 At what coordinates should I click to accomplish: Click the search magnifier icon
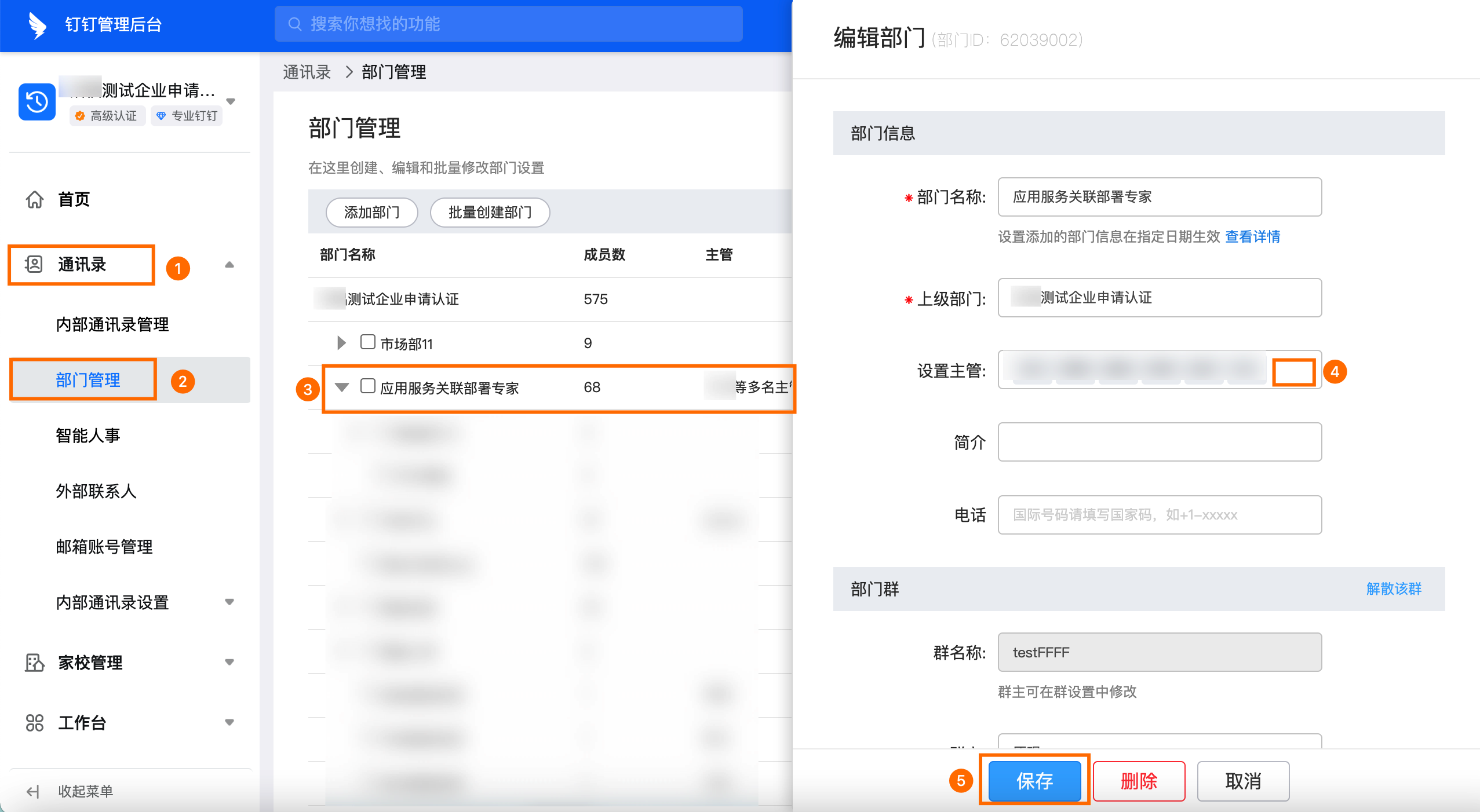click(x=295, y=24)
